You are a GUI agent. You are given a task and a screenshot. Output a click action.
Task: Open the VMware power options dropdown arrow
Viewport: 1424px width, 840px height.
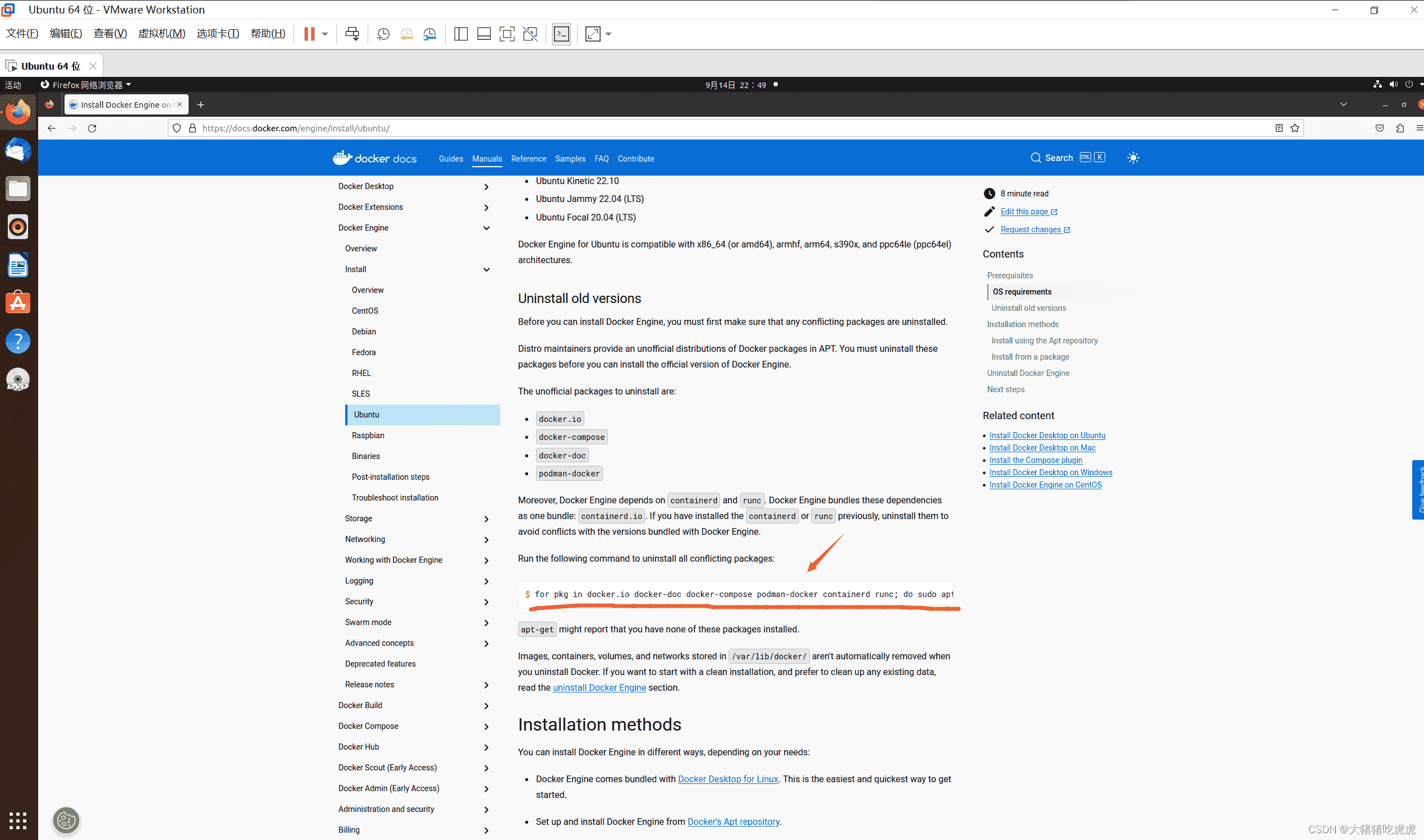[325, 34]
